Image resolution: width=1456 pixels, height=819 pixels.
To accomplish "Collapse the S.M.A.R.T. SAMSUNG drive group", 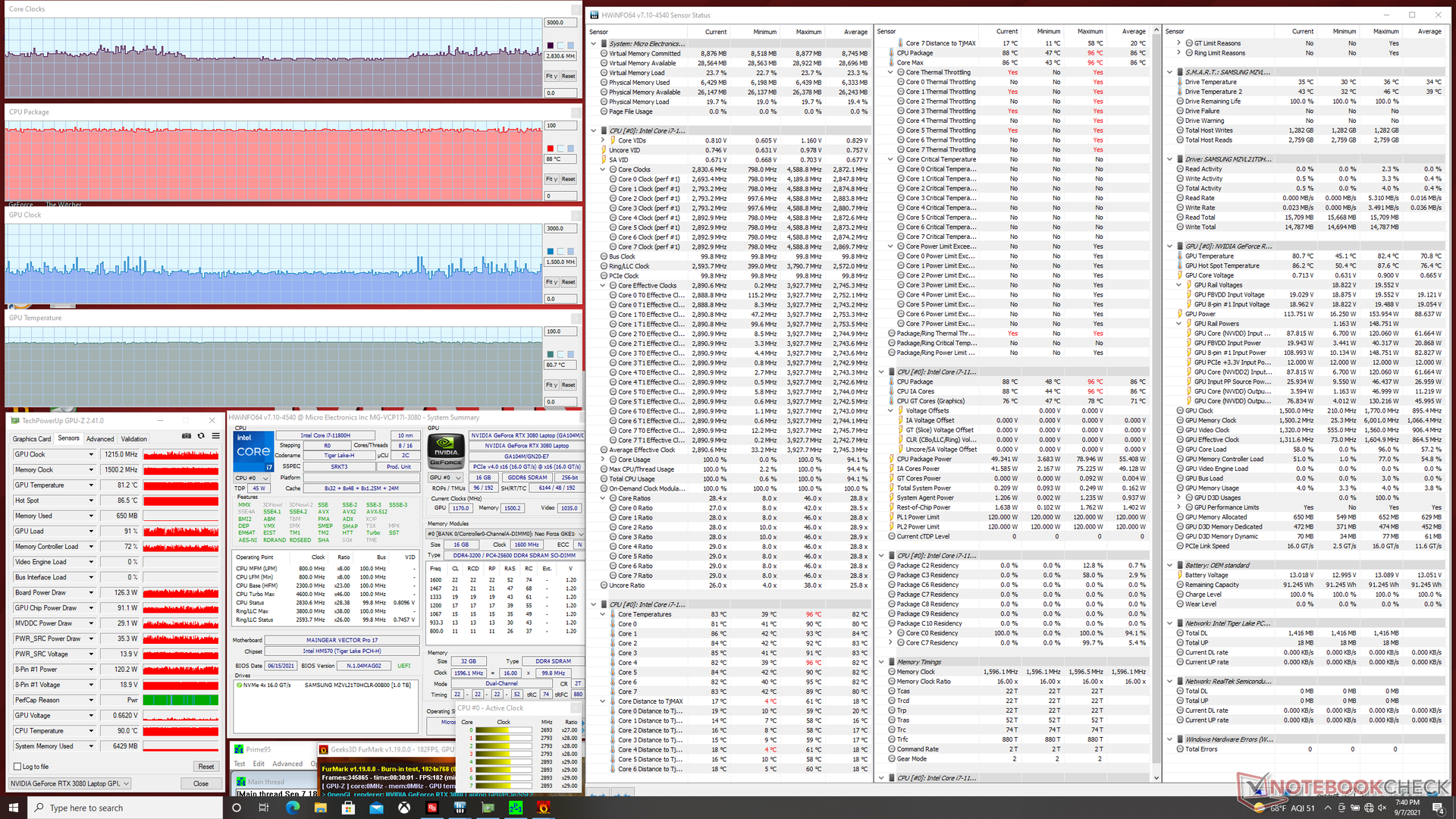I will [1170, 72].
